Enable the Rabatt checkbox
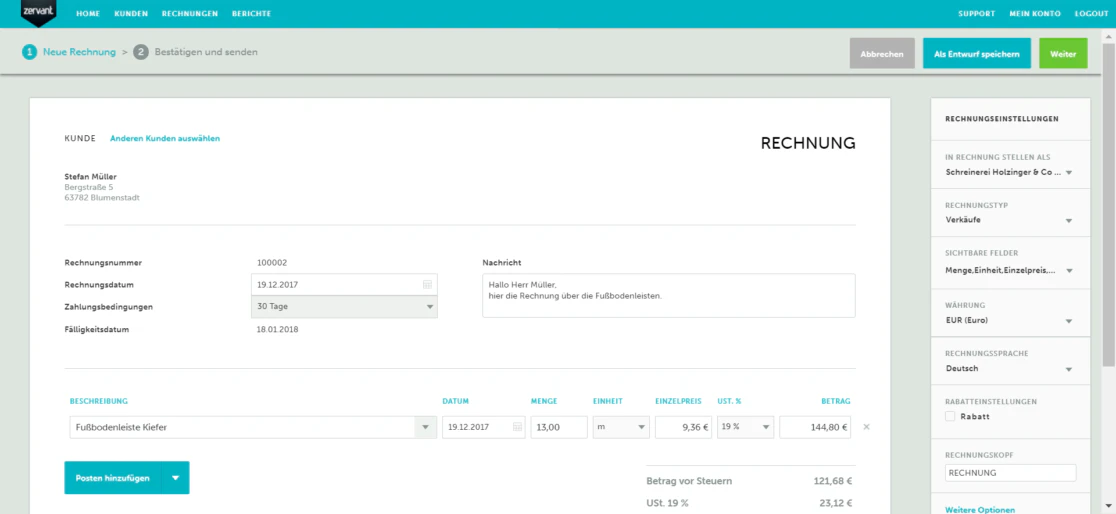The height and width of the screenshot is (514, 1116). click(950, 416)
